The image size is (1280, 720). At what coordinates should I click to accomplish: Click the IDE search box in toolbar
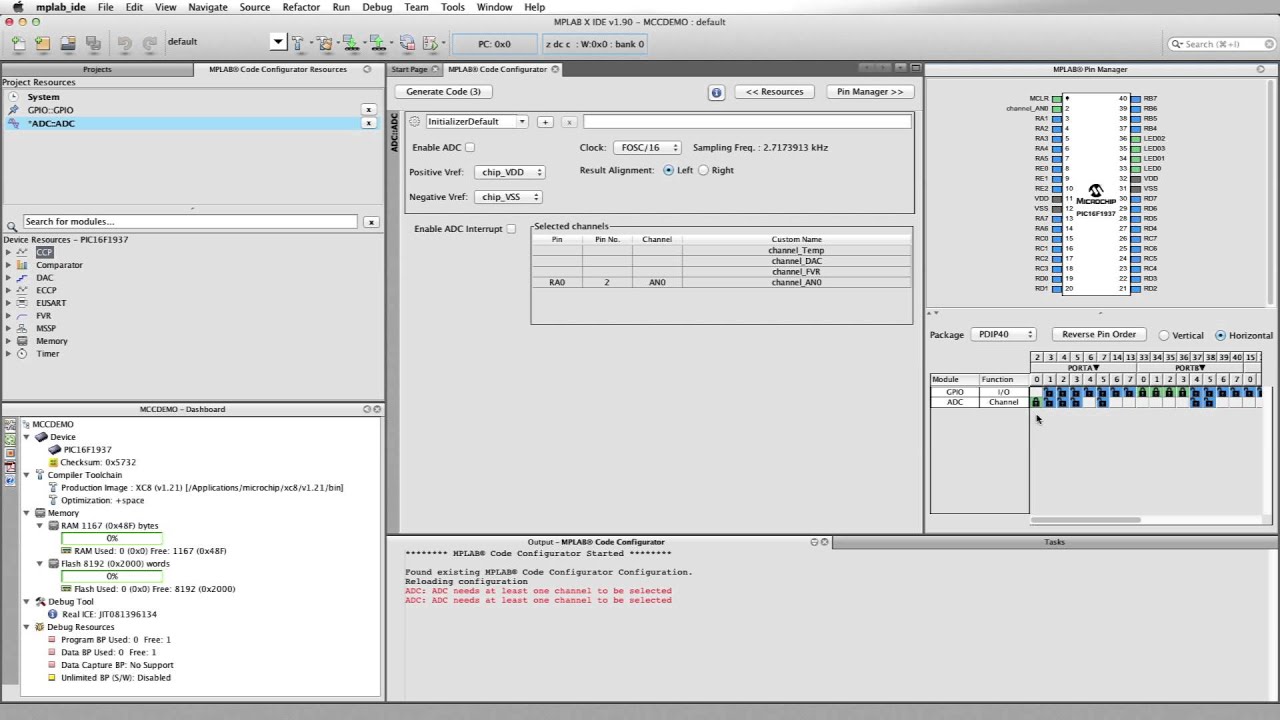click(x=1220, y=44)
